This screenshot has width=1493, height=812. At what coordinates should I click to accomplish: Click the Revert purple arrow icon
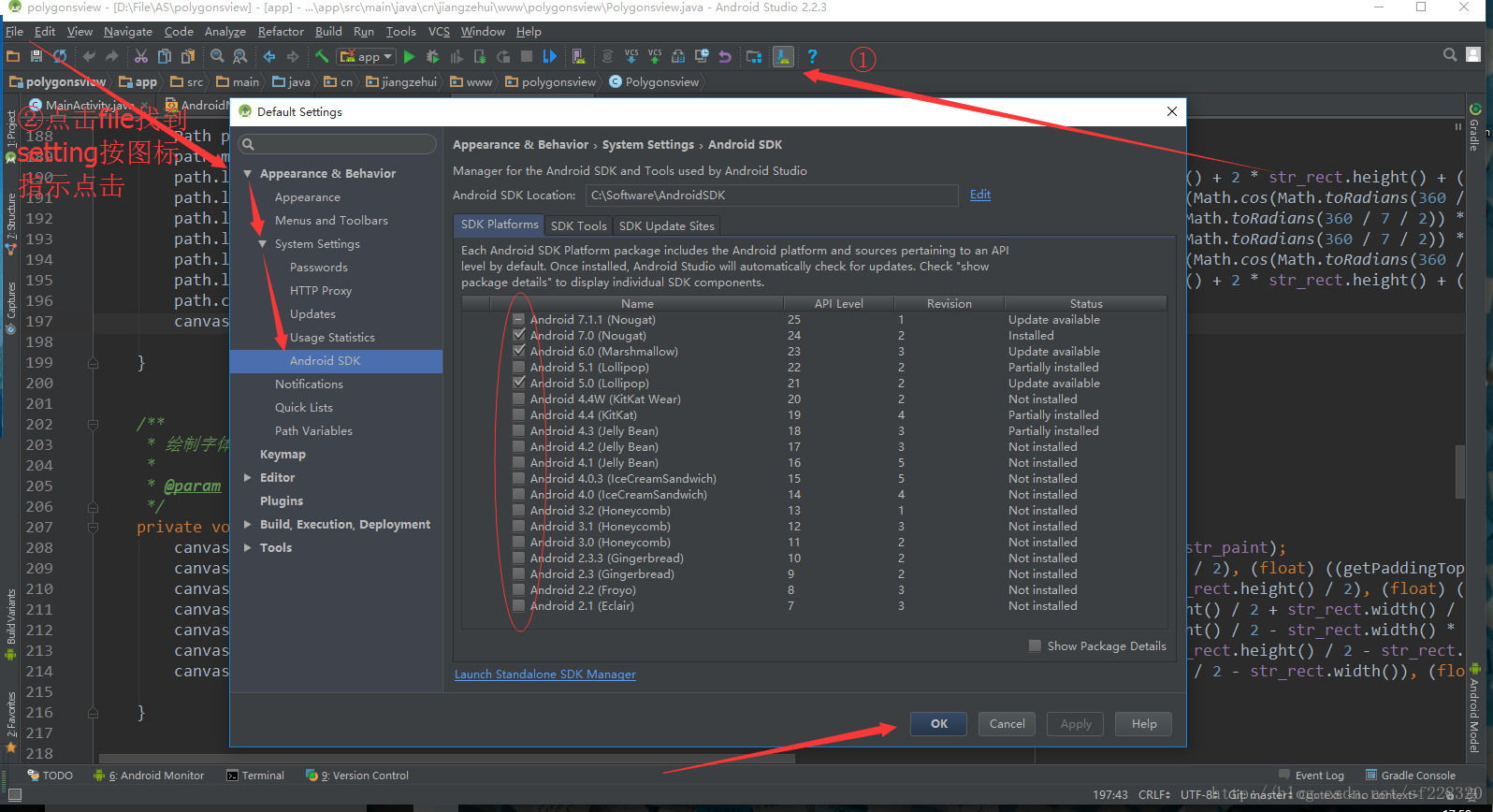[x=725, y=56]
